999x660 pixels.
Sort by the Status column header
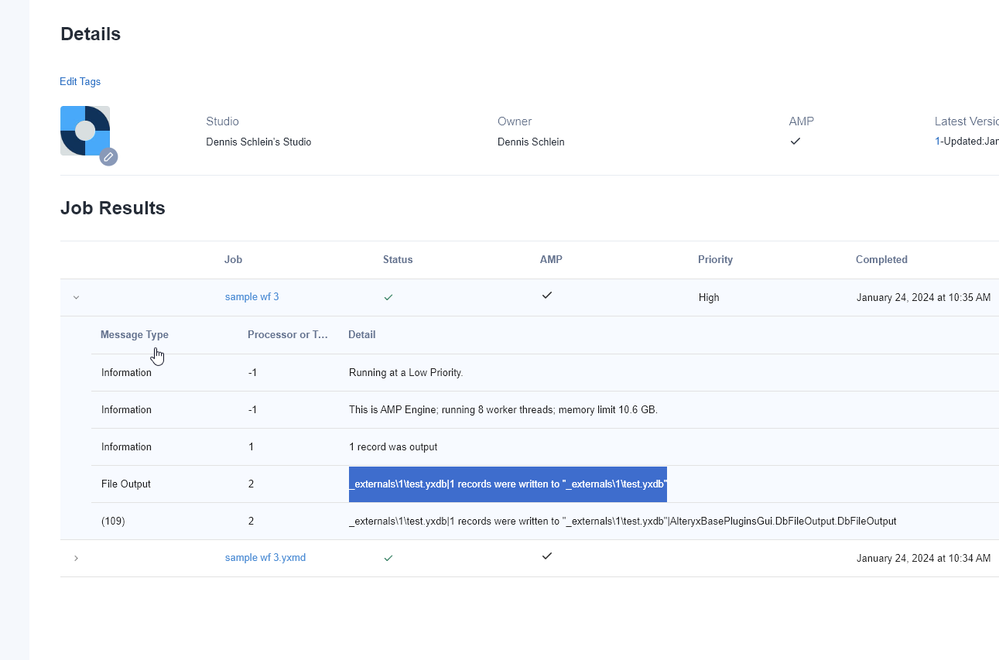[x=398, y=259]
